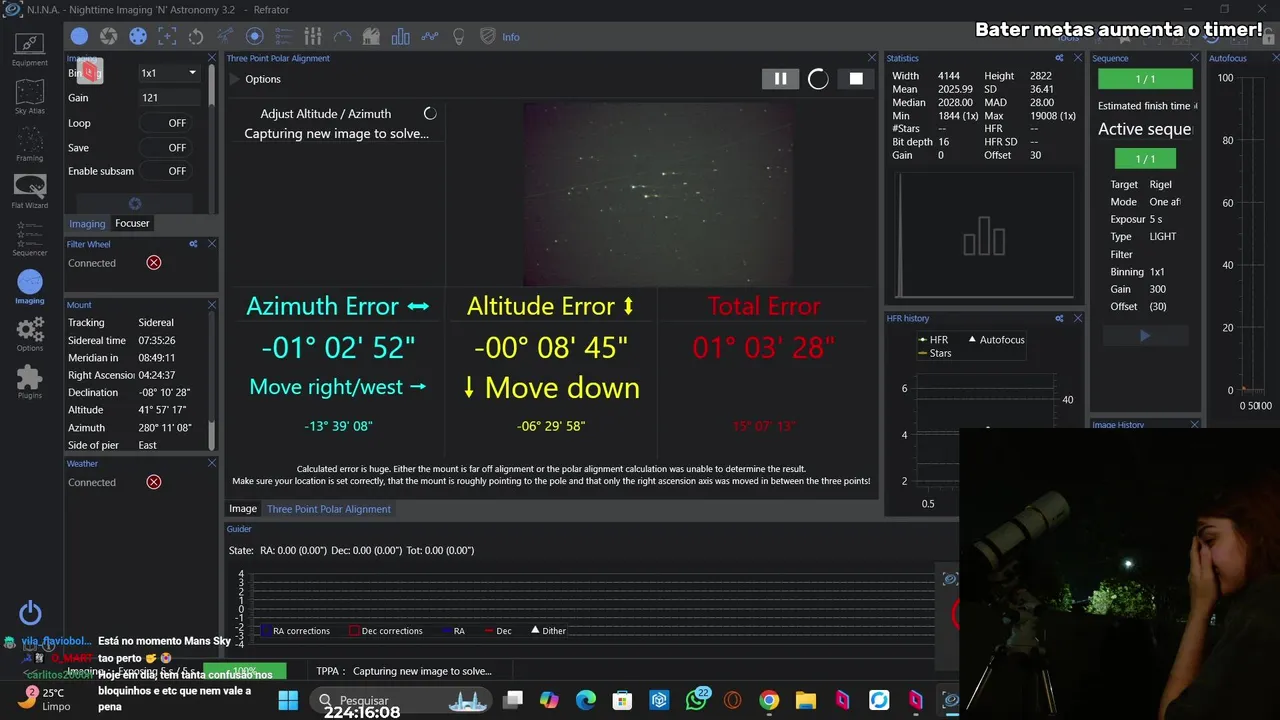Toggle the Loop switch
This screenshot has width=1280, height=720.
tap(165, 123)
